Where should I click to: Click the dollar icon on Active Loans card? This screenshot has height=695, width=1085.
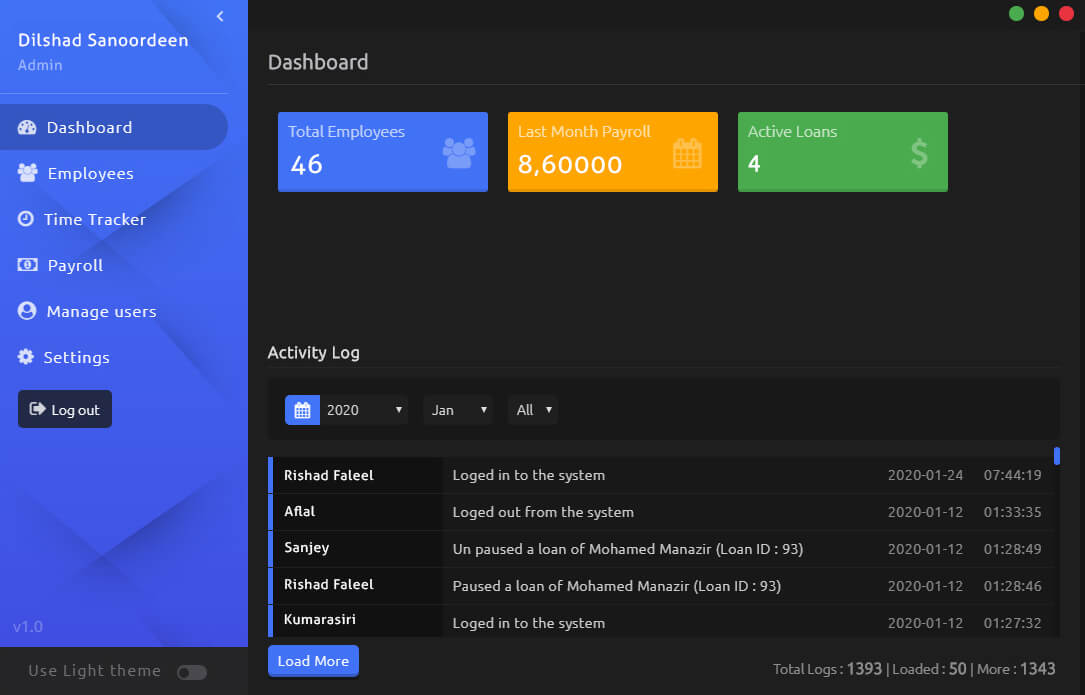click(x=919, y=153)
